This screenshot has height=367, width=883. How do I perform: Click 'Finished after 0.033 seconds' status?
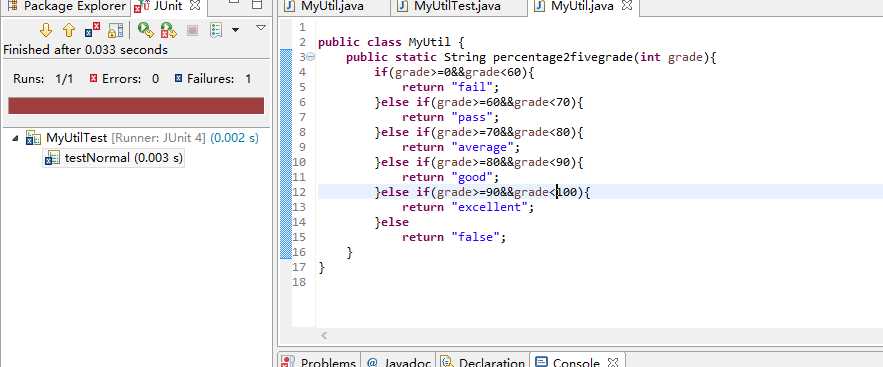tap(86, 50)
